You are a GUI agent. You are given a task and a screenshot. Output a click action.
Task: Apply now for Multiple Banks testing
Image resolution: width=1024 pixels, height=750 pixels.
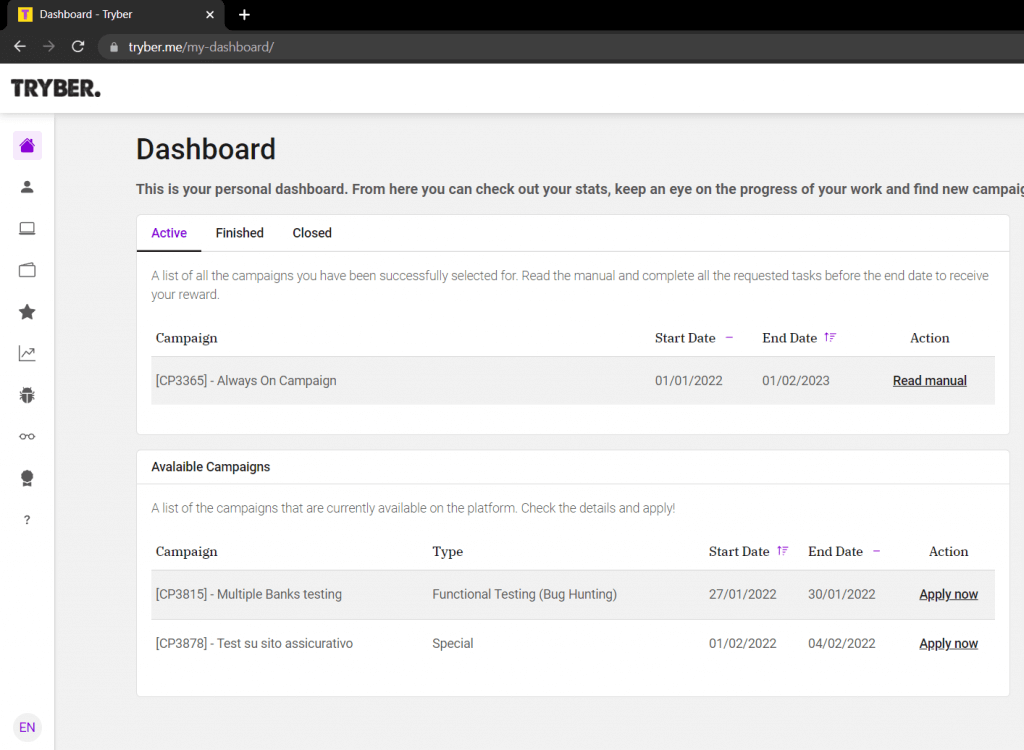point(948,595)
